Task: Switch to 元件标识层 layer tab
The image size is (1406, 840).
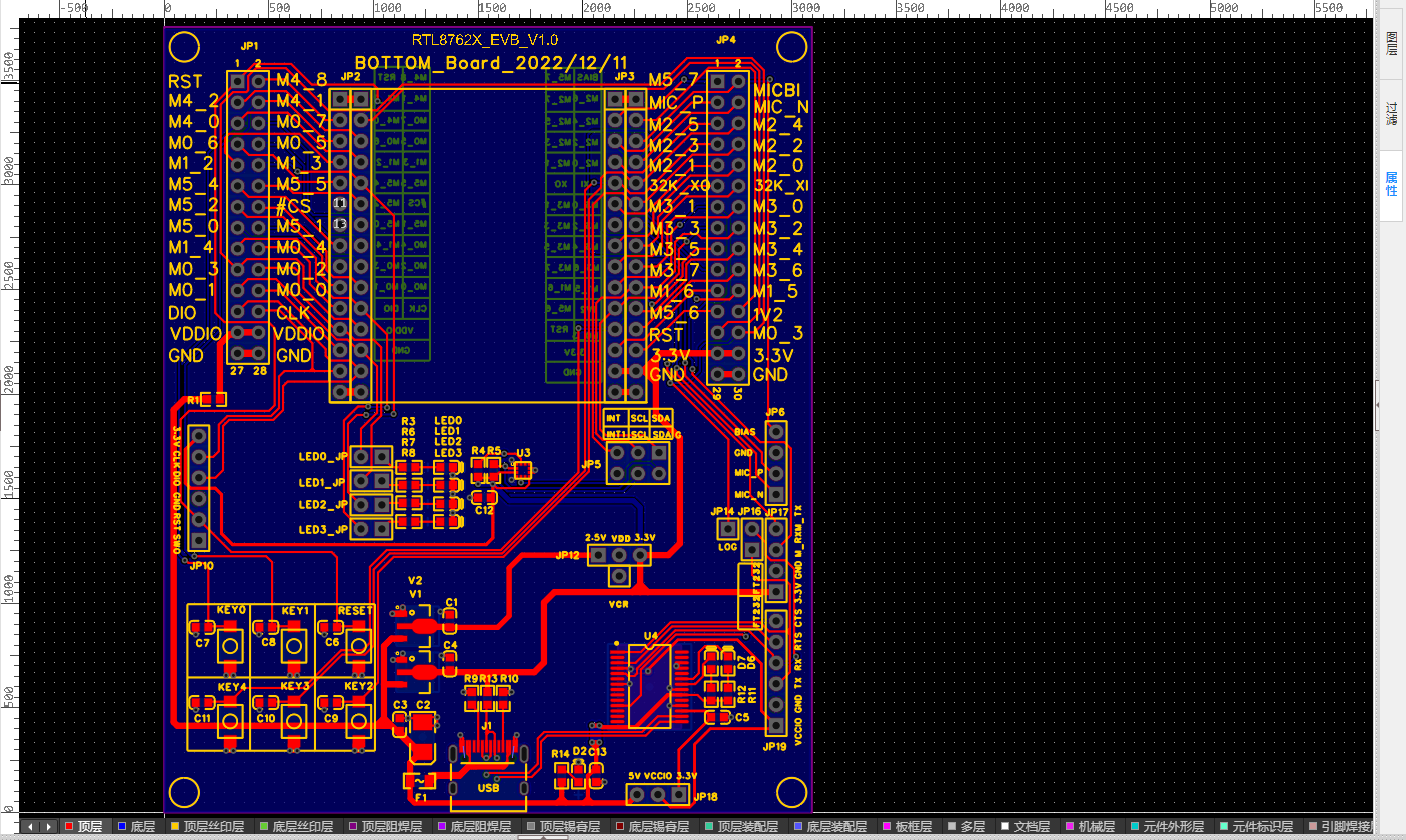Action: pos(1258,827)
